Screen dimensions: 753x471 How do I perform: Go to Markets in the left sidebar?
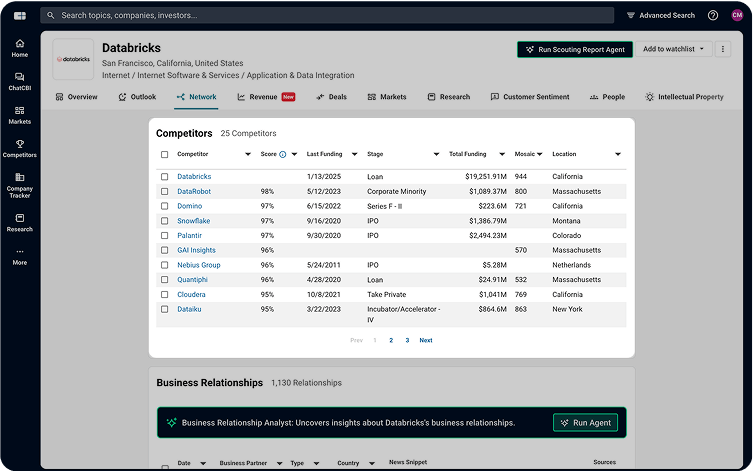click(20, 114)
